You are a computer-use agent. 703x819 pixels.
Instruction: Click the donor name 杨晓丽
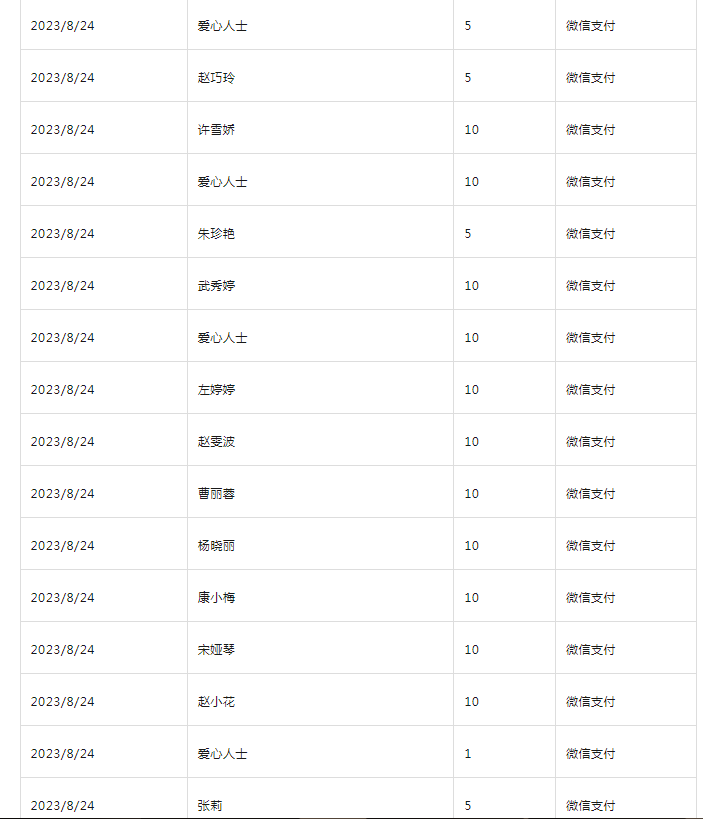[216, 546]
